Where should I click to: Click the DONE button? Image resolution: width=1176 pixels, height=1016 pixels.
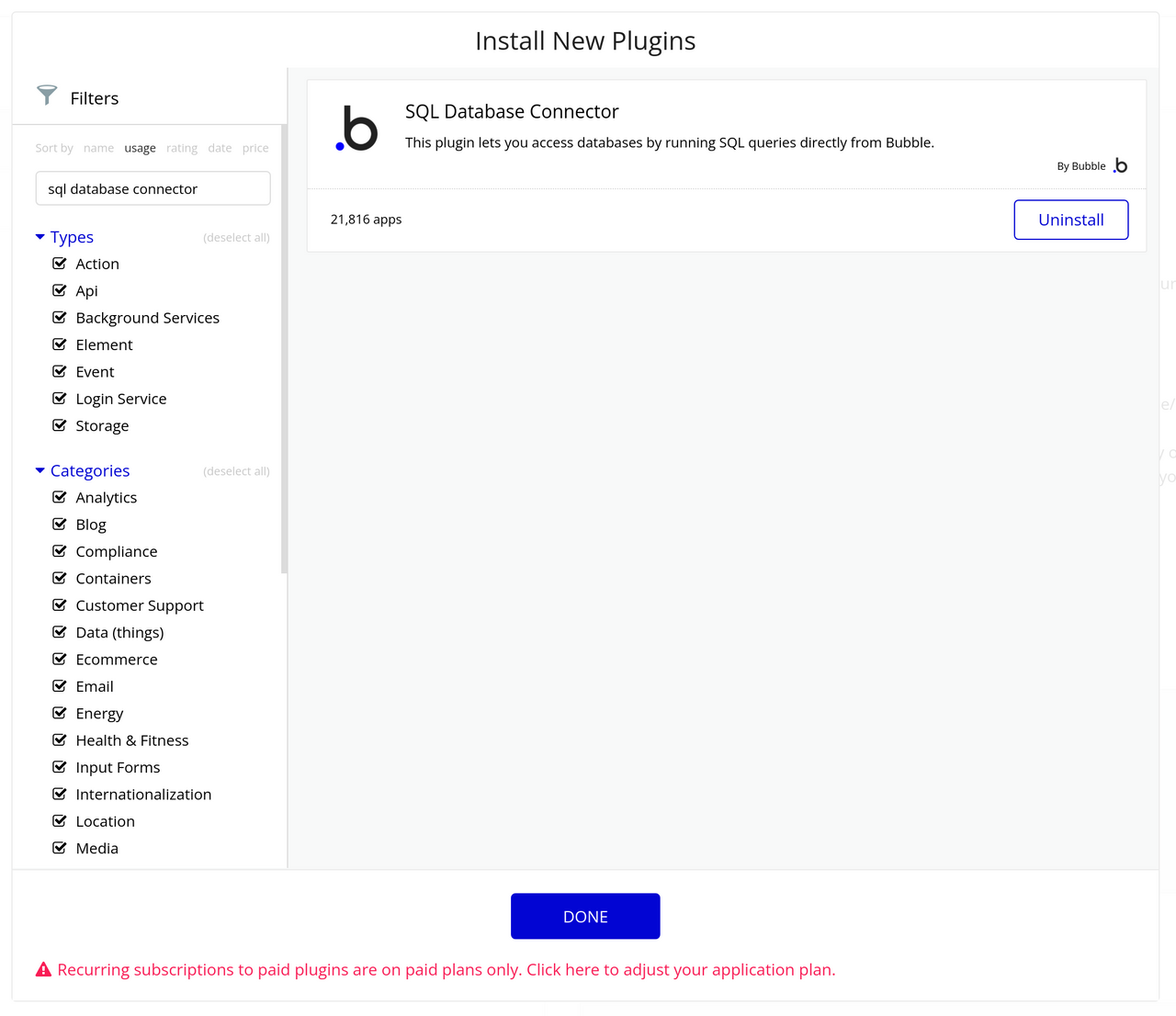[585, 916]
